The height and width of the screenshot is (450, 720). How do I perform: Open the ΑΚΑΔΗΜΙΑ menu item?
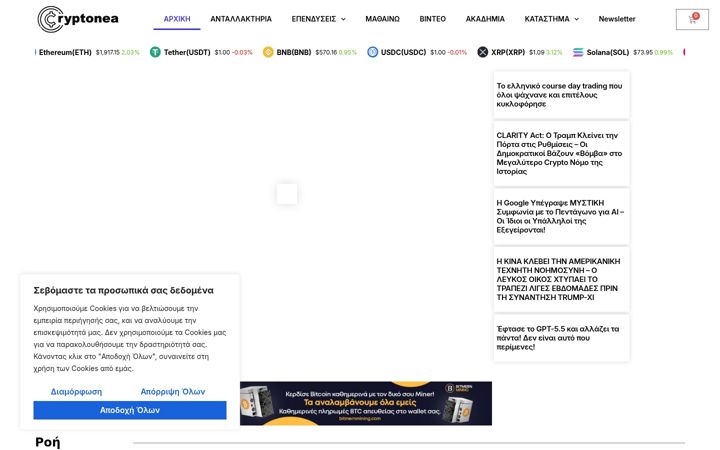485,19
